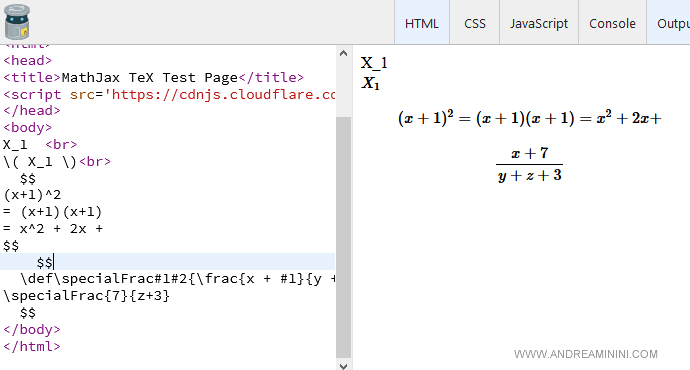Click the www.andreaminini.com watermark
690x370 pixels.
[x=586, y=354]
